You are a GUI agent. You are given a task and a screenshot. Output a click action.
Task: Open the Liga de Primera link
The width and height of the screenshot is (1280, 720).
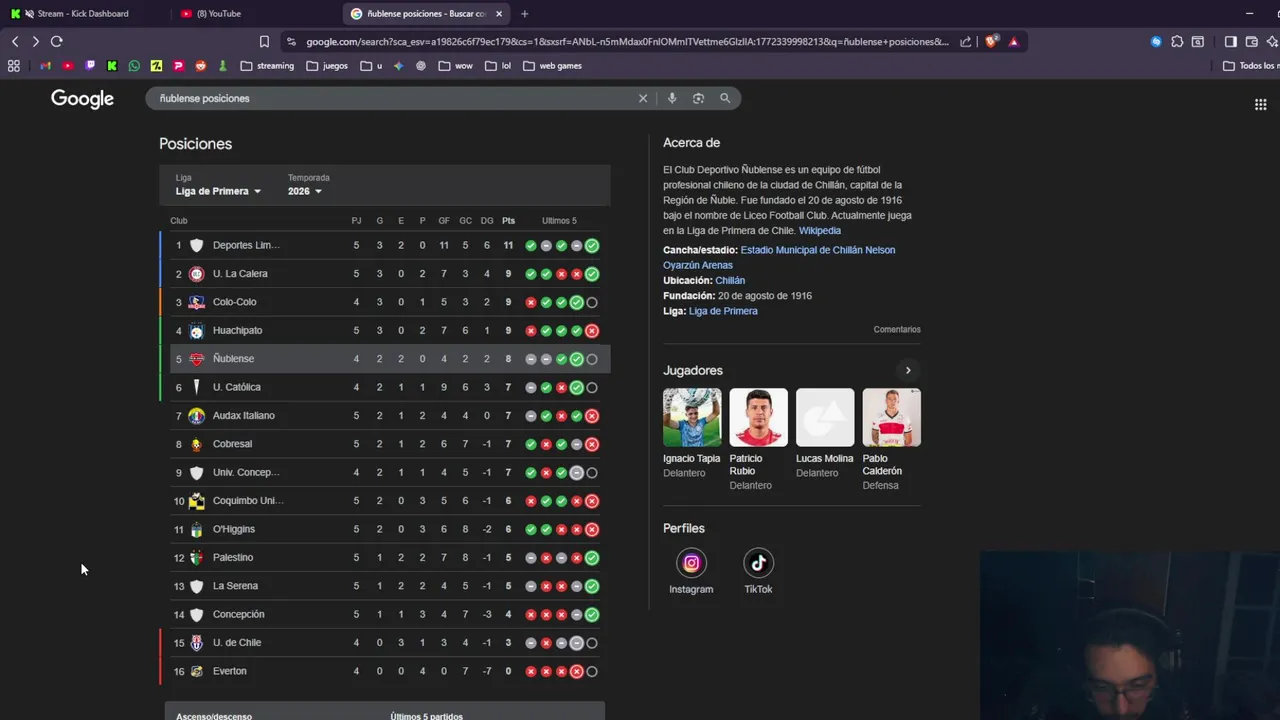pyautogui.click(x=723, y=311)
